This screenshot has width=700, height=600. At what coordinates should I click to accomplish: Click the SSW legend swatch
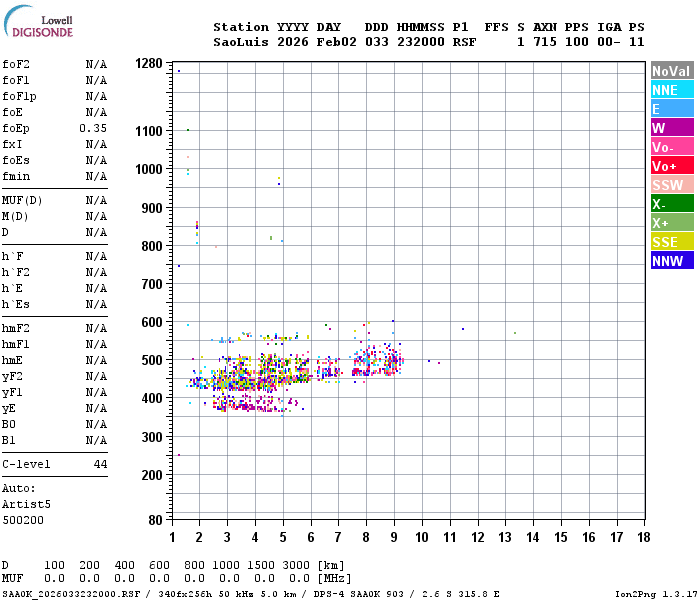point(672,185)
